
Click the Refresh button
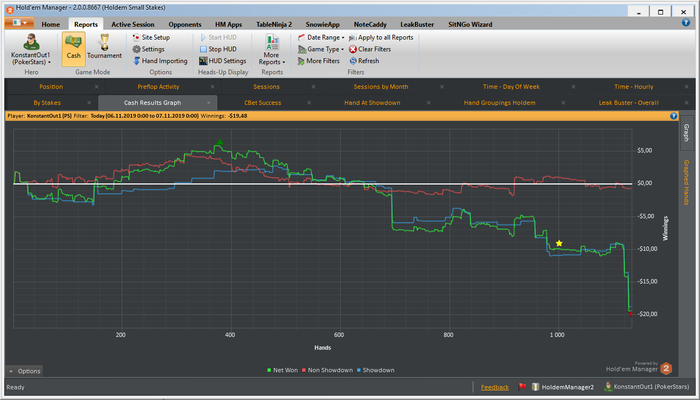[x=364, y=61]
